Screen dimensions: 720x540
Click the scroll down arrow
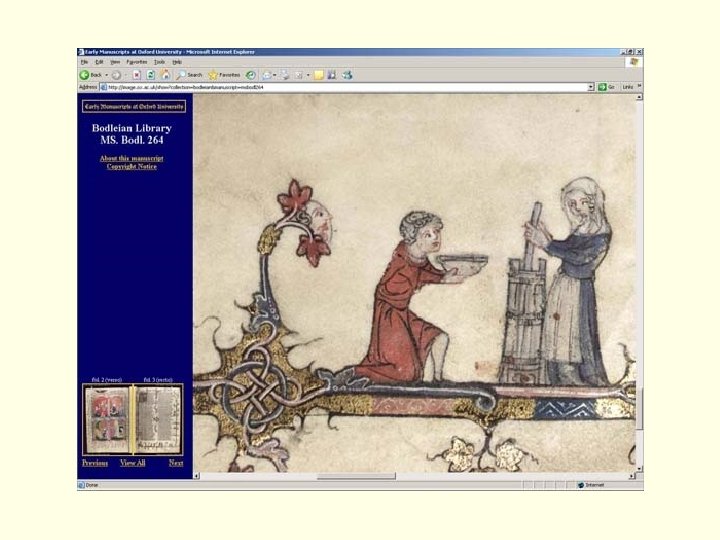click(x=640, y=469)
